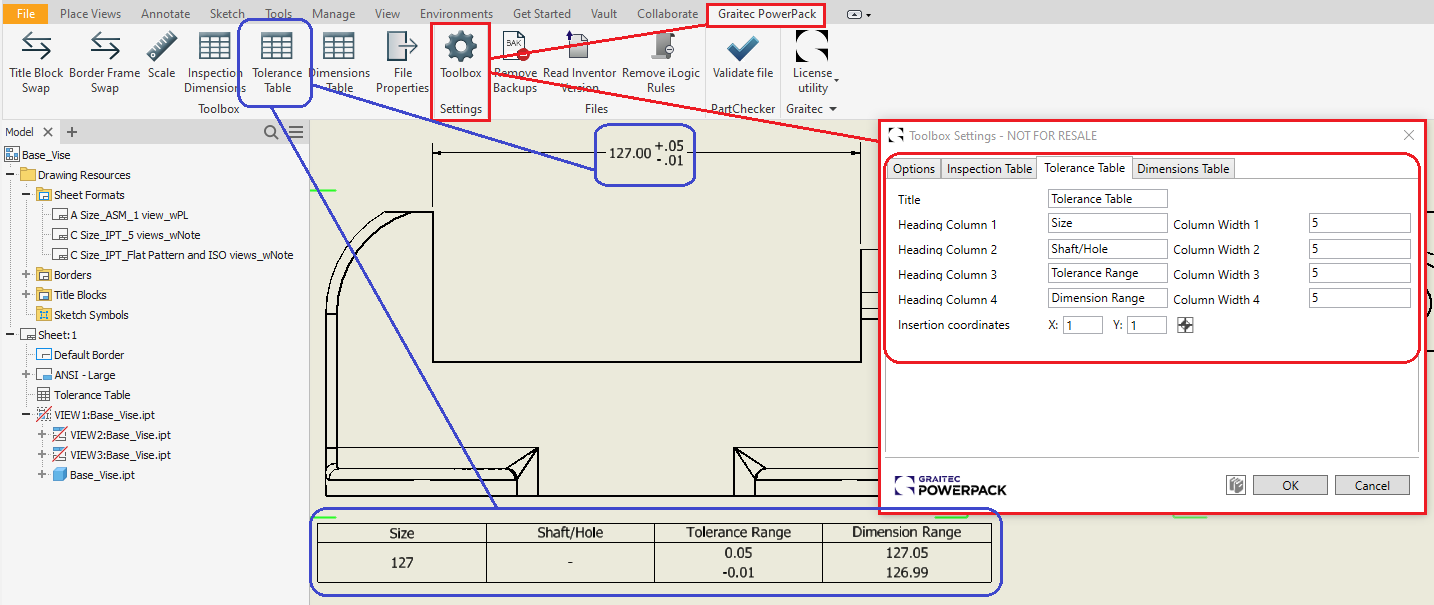Select Graitec PowerPack ribbon tab
This screenshot has width=1434, height=605.
[766, 14]
